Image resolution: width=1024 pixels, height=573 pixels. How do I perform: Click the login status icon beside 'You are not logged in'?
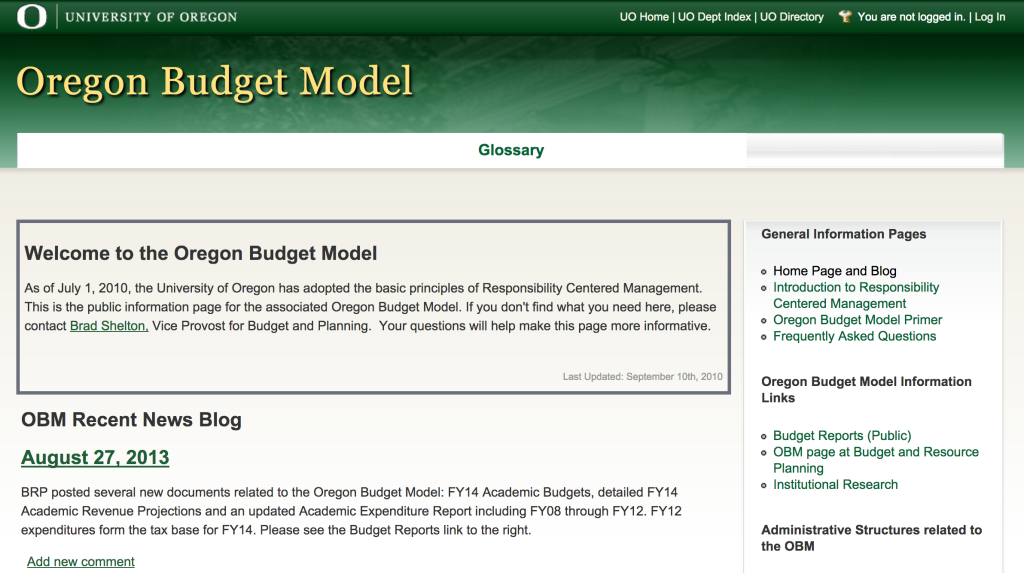[x=845, y=16]
